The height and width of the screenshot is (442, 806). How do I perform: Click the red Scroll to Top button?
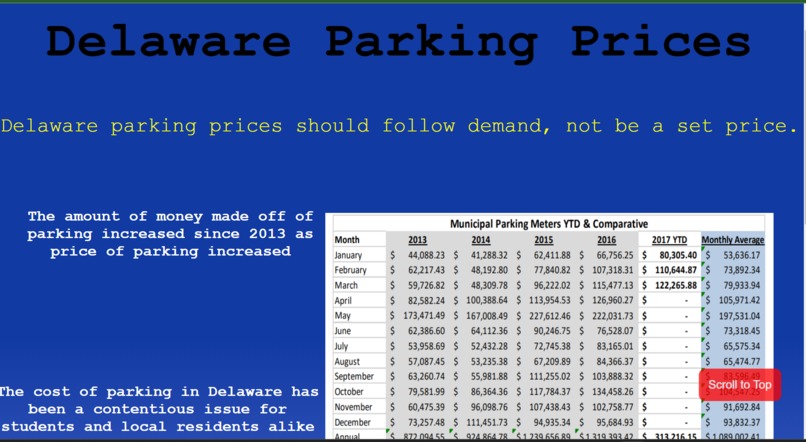click(x=740, y=385)
